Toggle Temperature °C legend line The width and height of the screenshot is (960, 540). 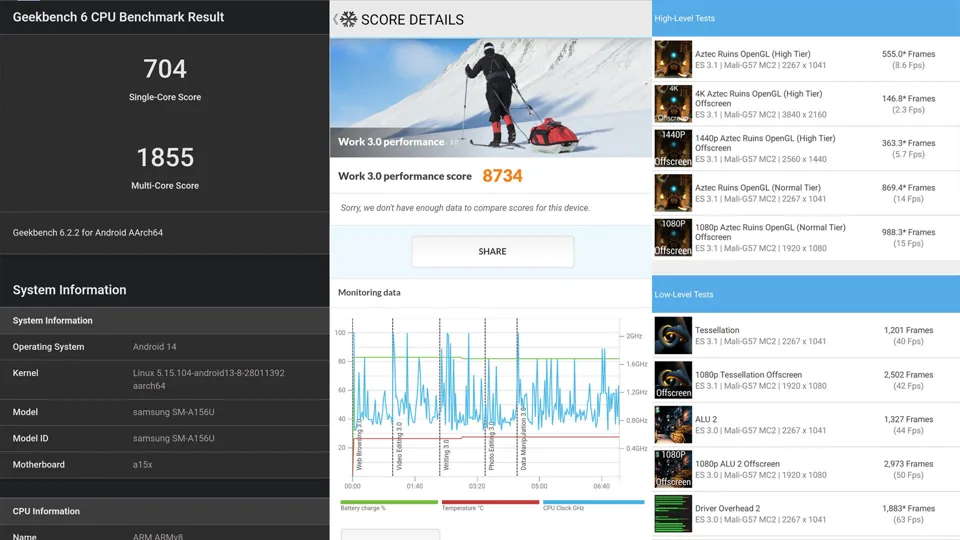(x=490, y=505)
